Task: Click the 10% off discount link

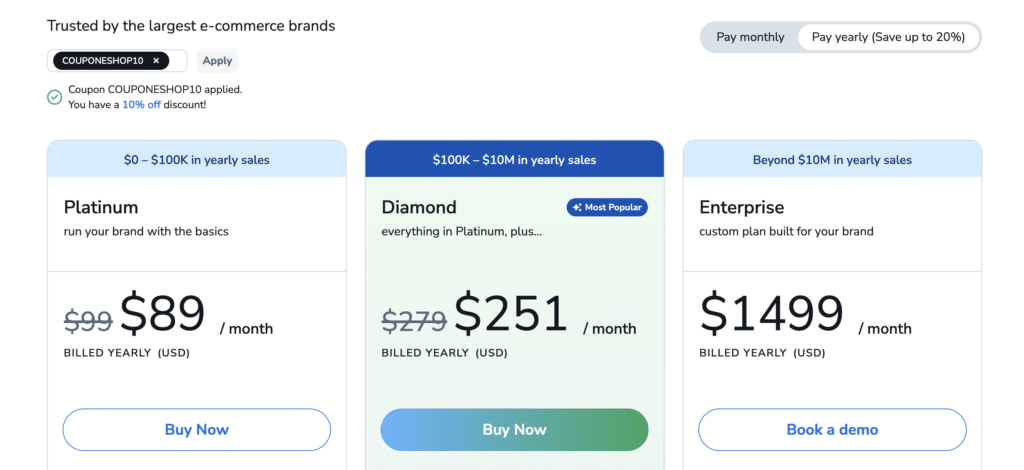Action: (141, 104)
